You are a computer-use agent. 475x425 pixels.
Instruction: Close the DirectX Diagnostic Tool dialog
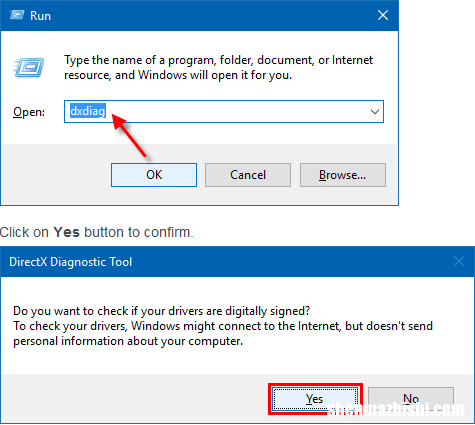459,261
